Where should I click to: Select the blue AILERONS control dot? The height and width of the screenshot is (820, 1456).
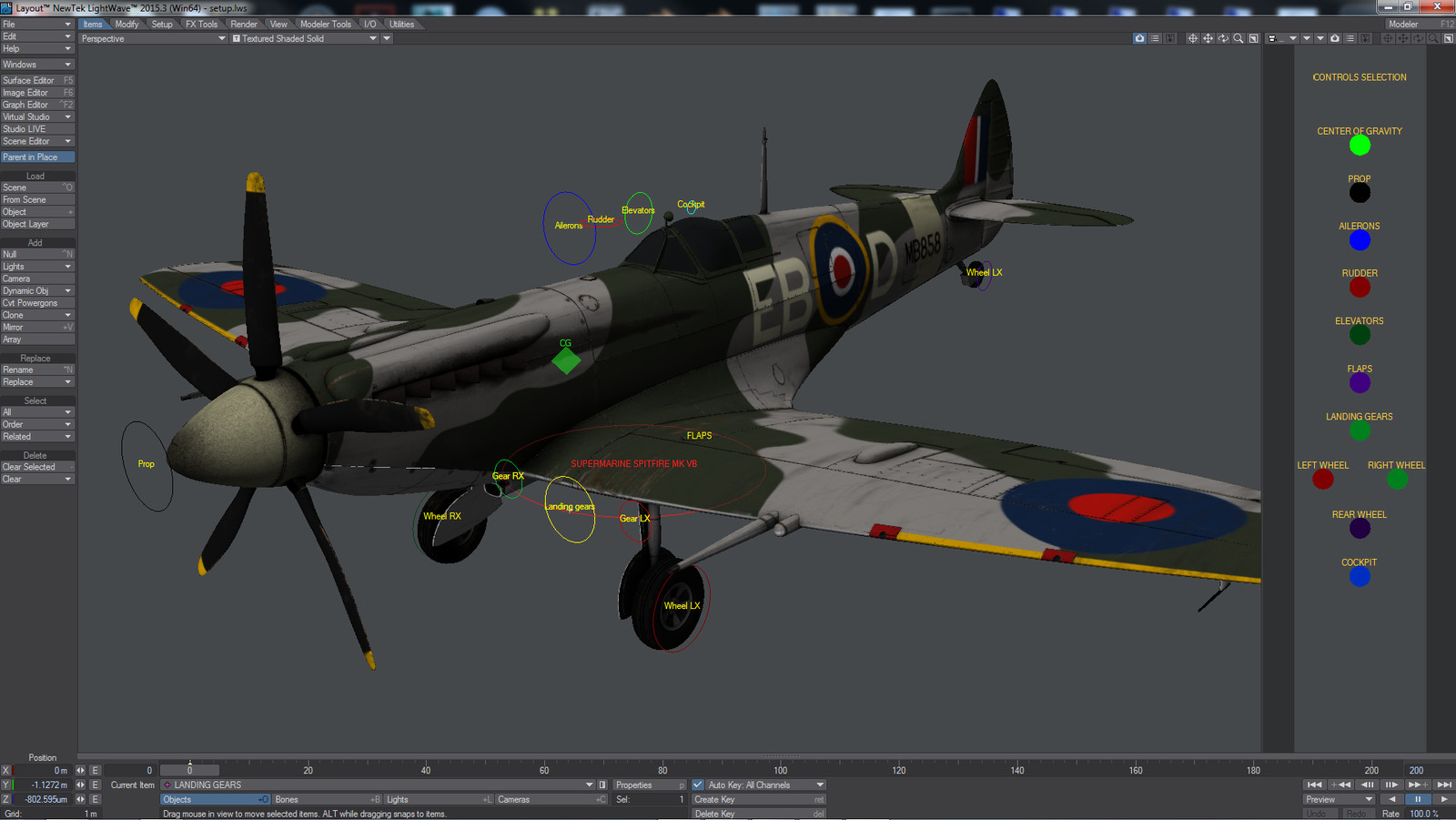[x=1360, y=240]
